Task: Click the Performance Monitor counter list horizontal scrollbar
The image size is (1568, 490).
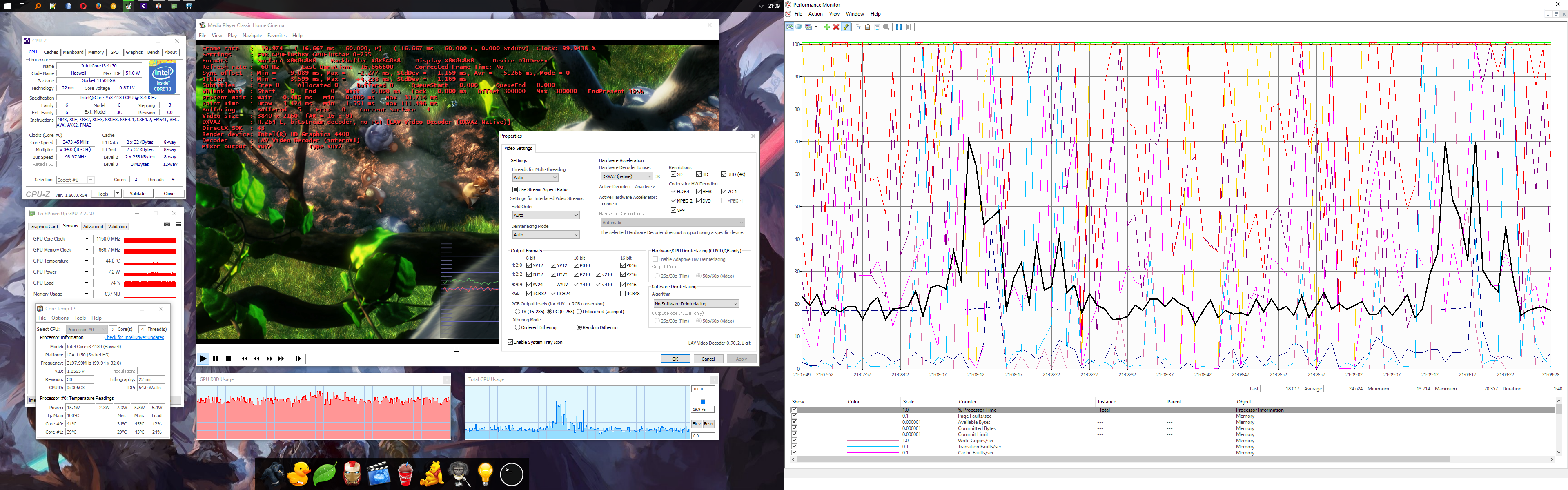Action: tap(1172, 459)
